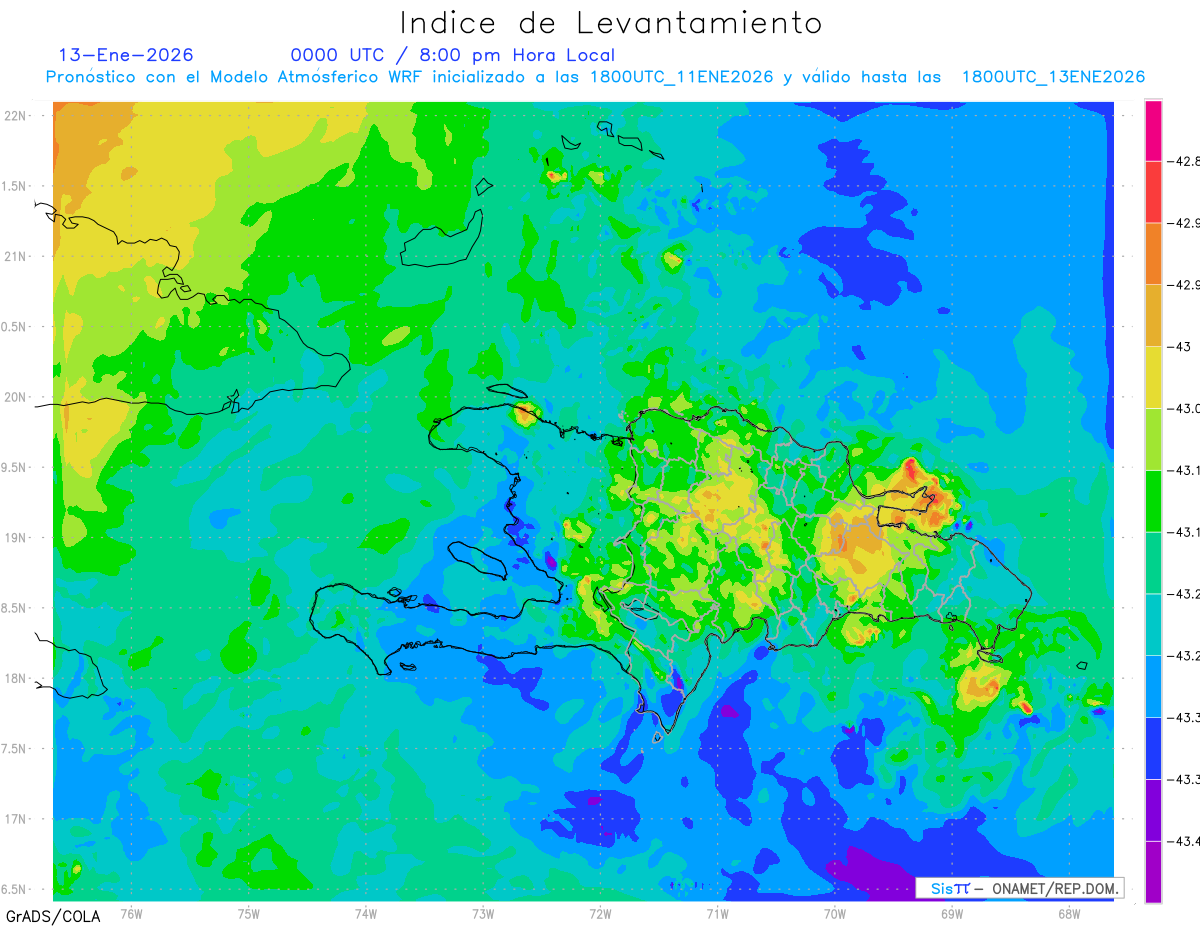Viewport: 1200px width, 927px height.
Task: Pick the amber-gold swatch above the -43 label
Action: click(1153, 315)
